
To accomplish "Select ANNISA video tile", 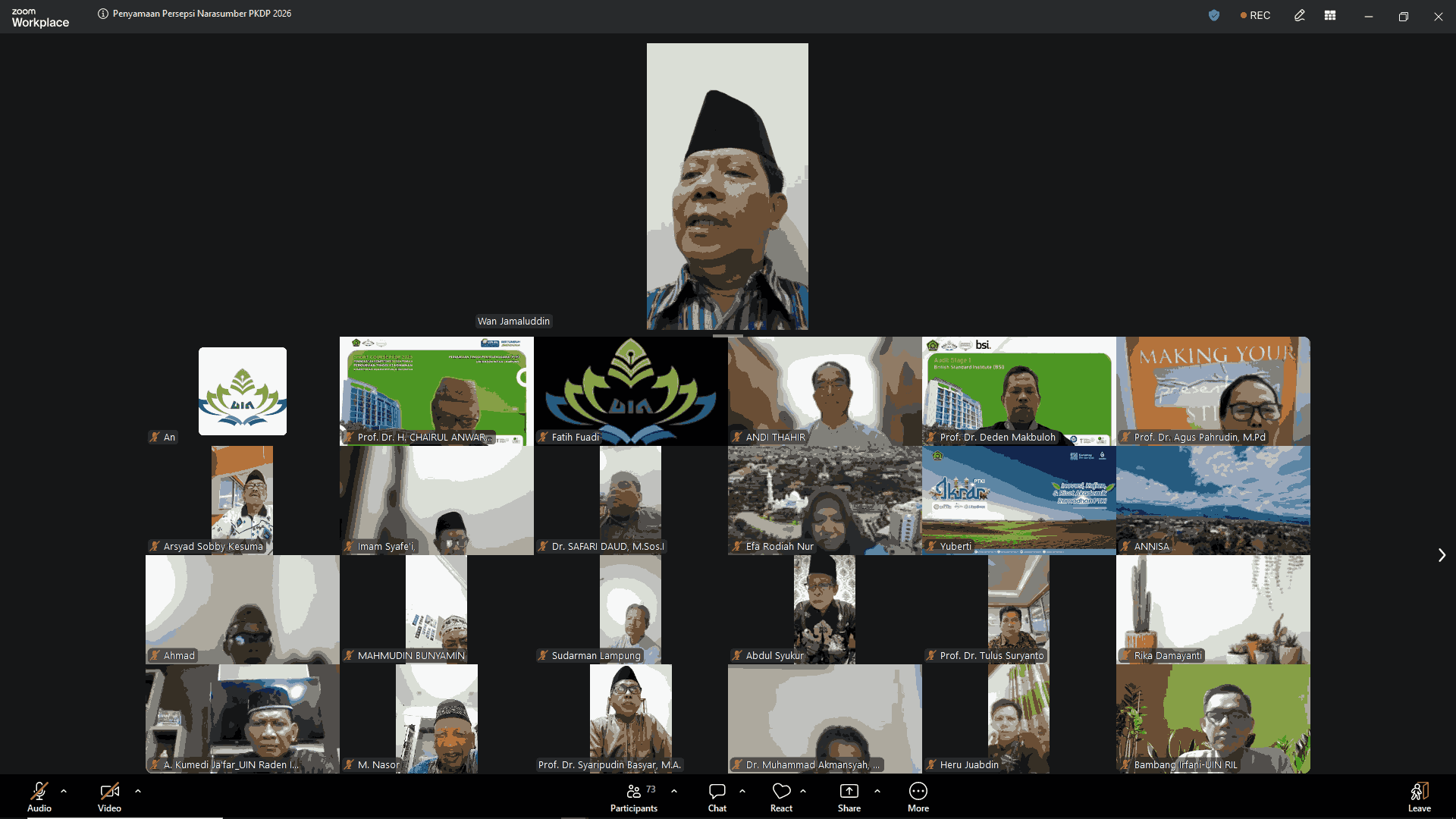I will 1213,500.
